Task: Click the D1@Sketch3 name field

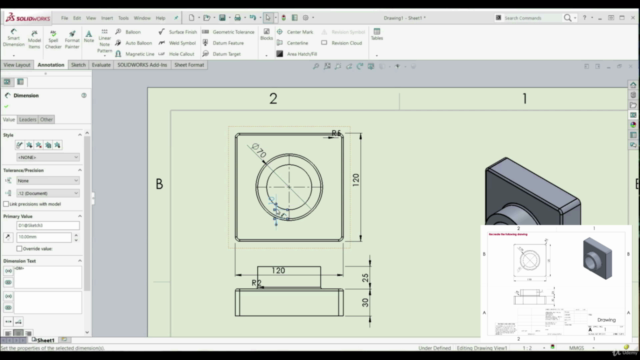Action: pos(48,225)
